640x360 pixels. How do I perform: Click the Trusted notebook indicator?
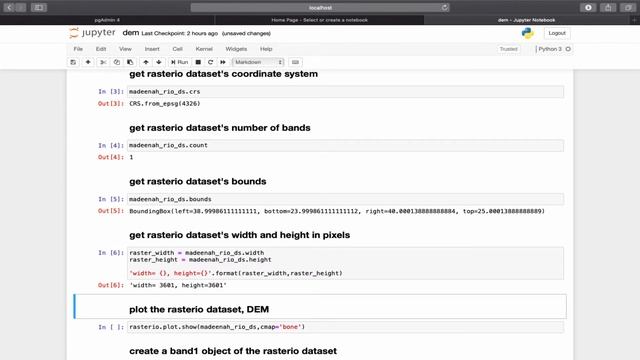click(x=508, y=49)
